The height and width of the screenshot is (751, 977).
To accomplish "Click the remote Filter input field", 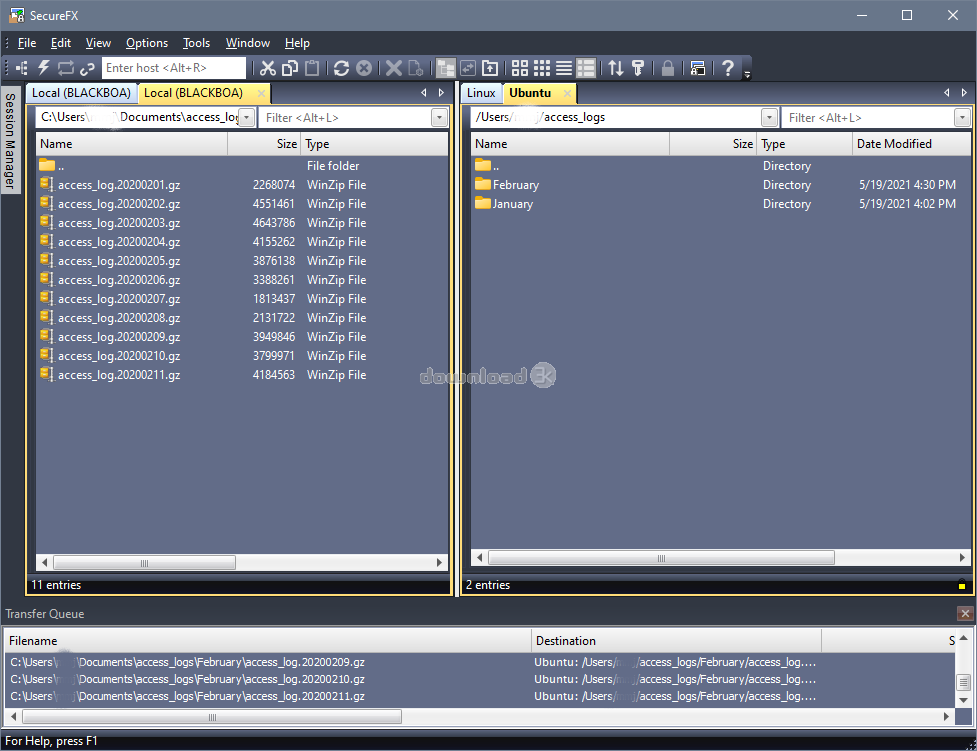I will tap(869, 117).
